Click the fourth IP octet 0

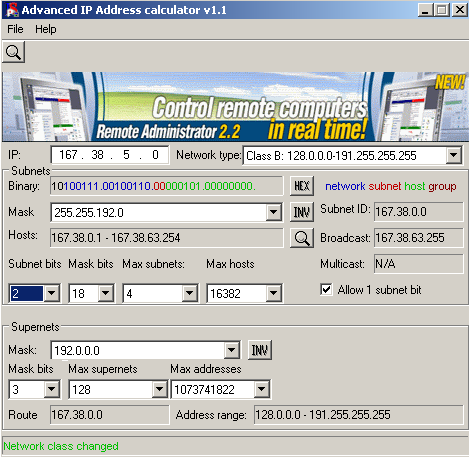point(155,155)
